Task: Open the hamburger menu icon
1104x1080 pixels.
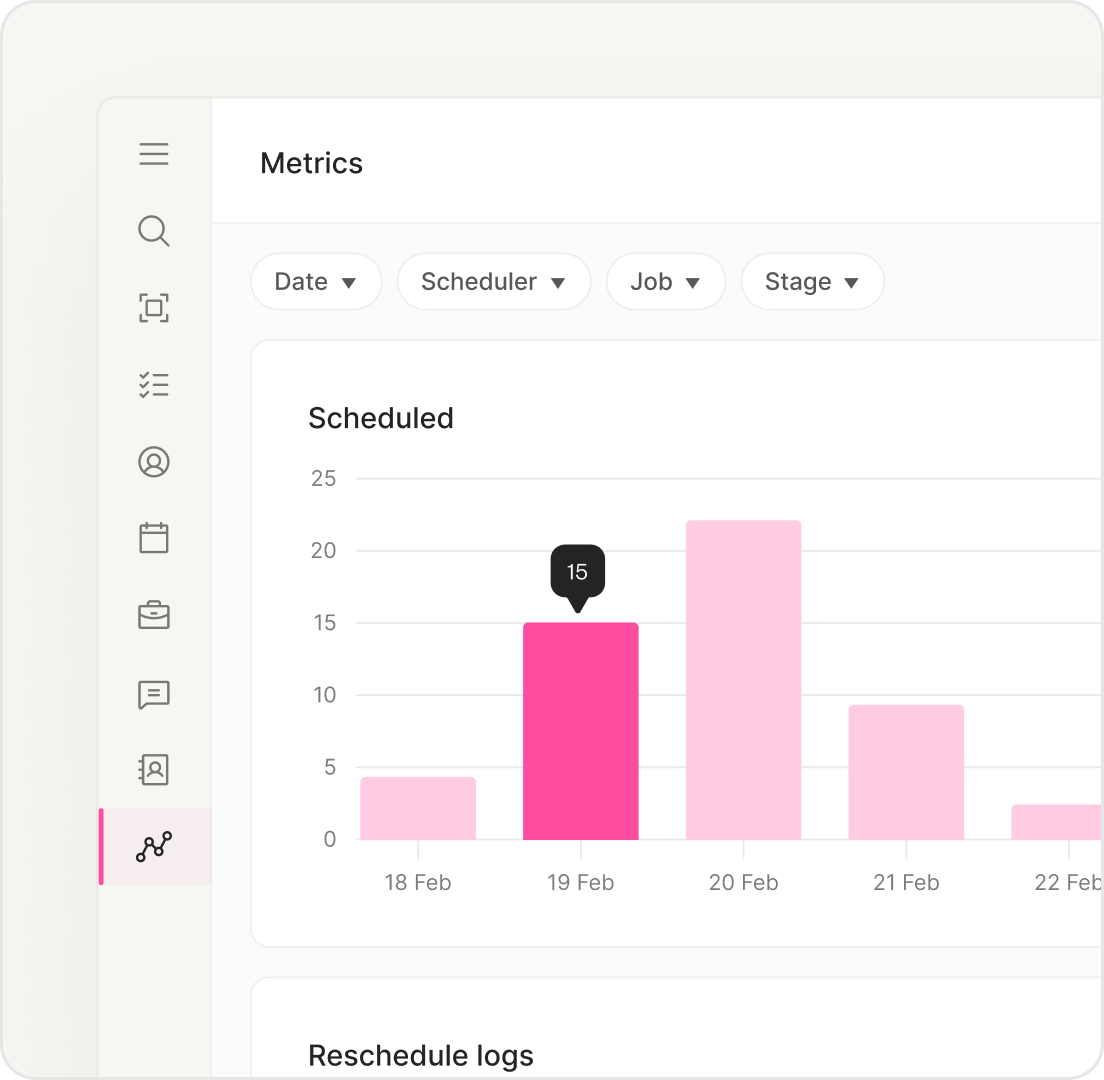Action: coord(153,153)
